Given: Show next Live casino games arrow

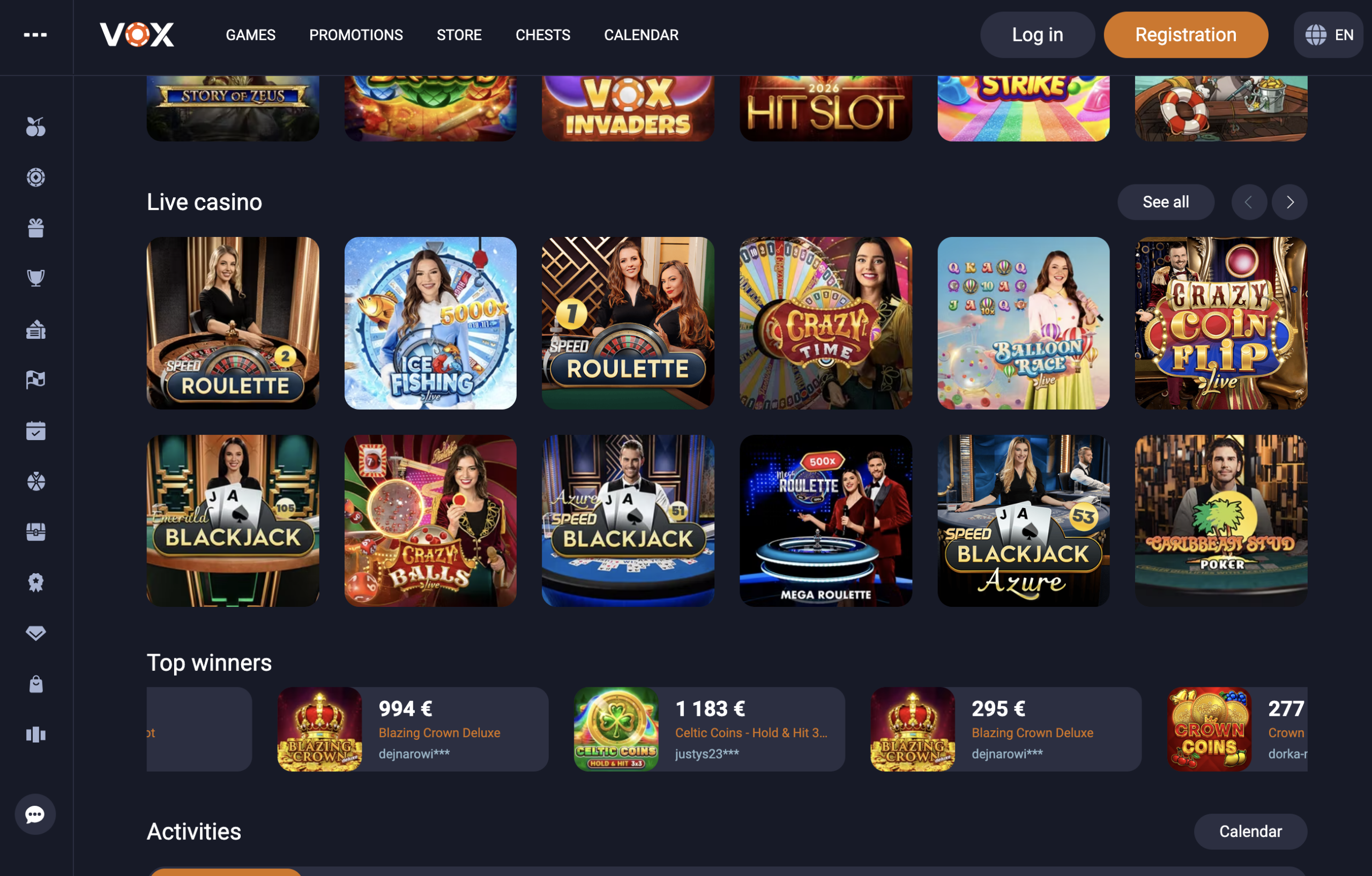Looking at the screenshot, I should click(x=1289, y=202).
